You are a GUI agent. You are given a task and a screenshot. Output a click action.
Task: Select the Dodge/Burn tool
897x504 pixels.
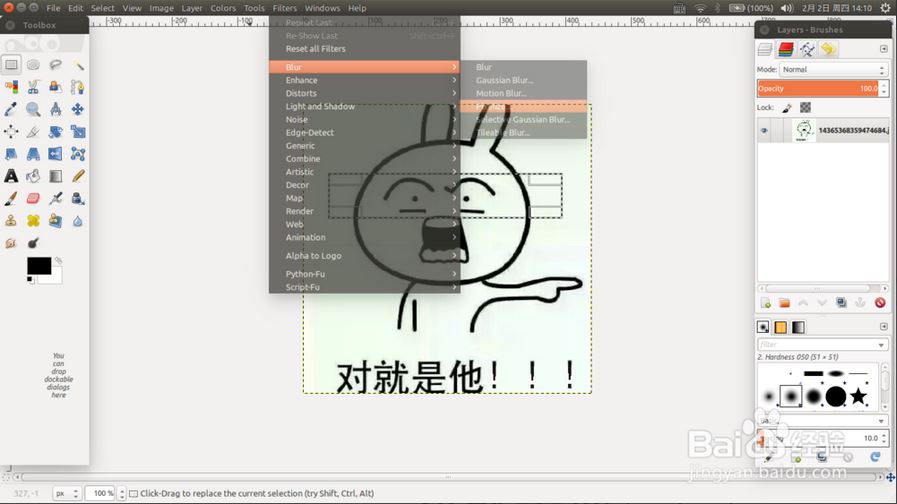[x=33, y=243]
